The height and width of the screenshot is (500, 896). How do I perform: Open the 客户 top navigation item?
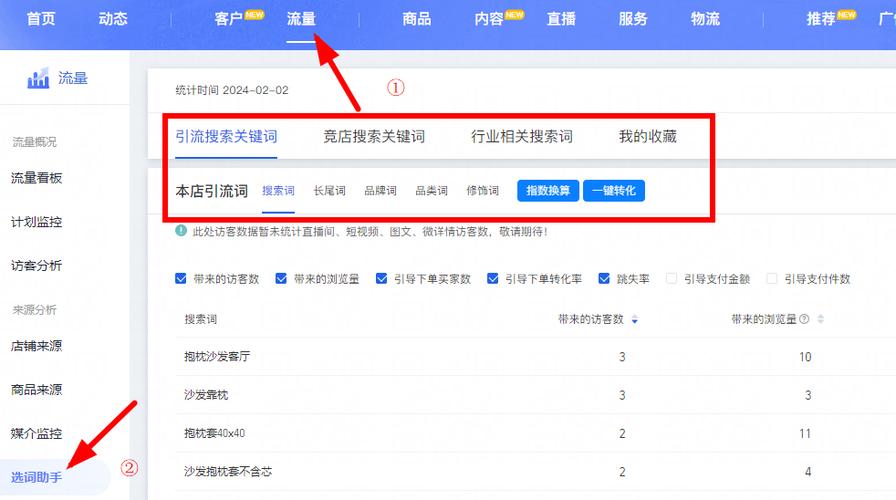pos(229,19)
